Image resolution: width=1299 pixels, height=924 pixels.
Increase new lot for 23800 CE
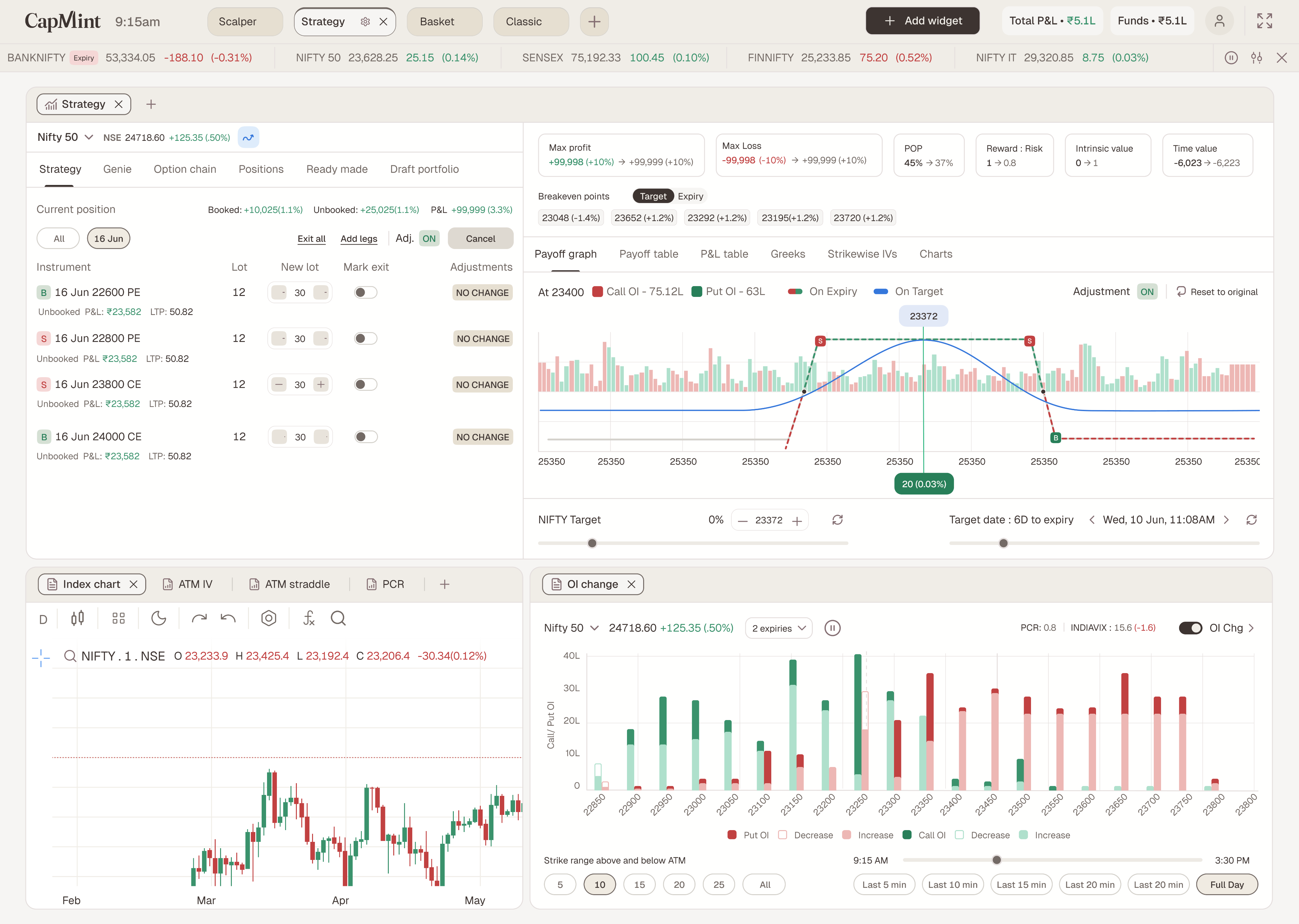pos(321,385)
